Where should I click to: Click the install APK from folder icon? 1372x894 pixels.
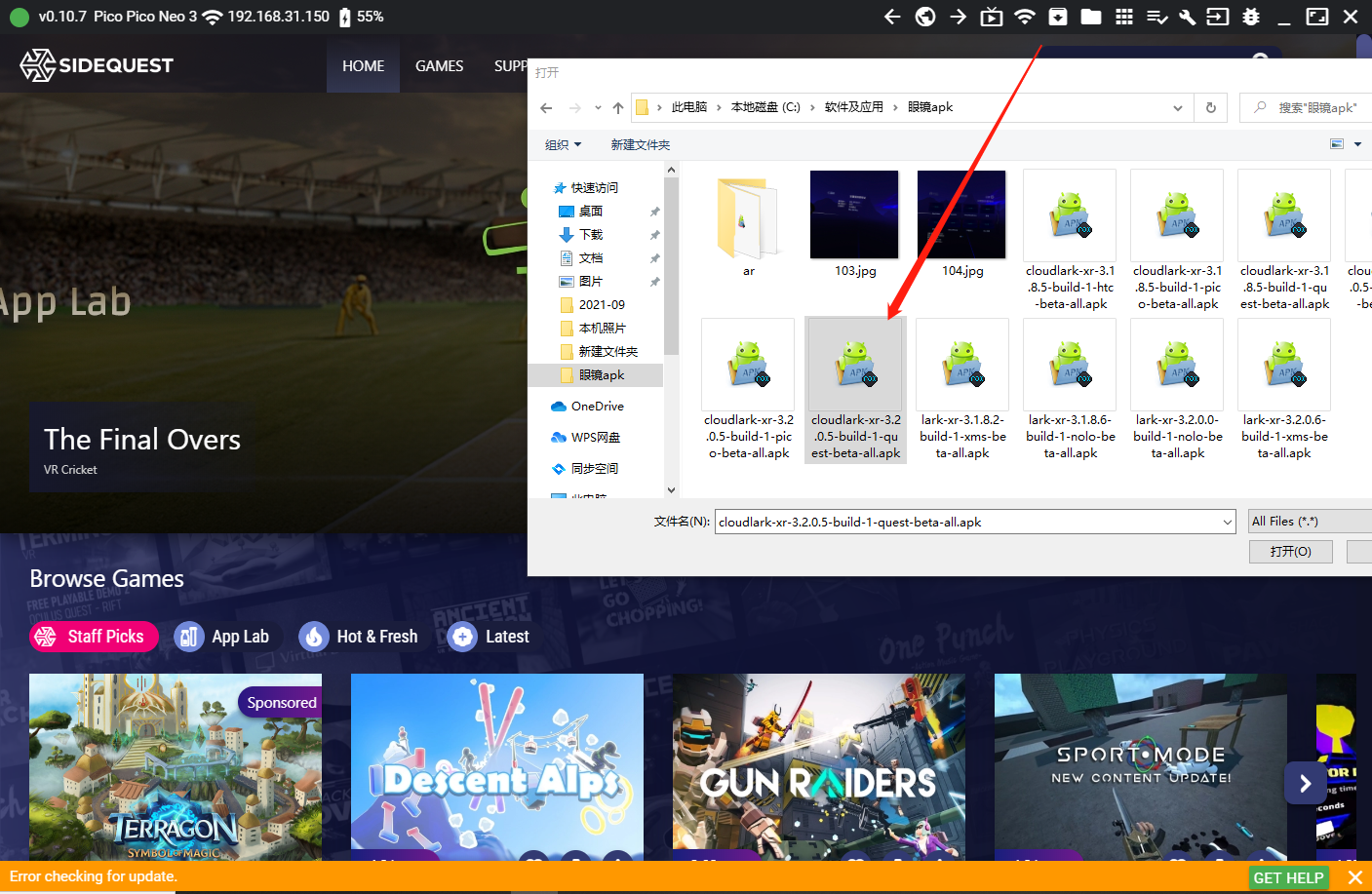pyautogui.click(x=1058, y=17)
